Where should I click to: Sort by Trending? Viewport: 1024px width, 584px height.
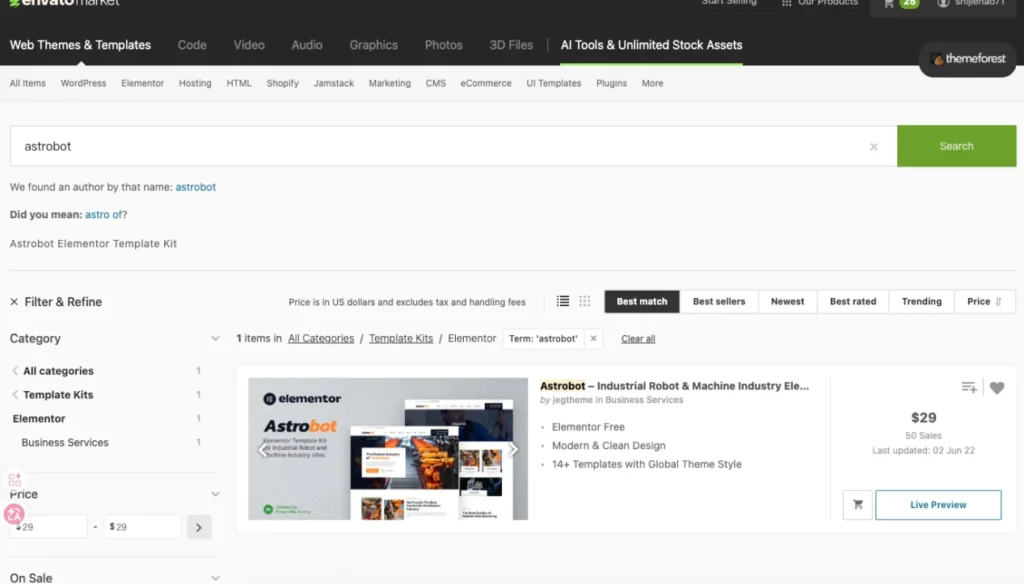pos(921,301)
